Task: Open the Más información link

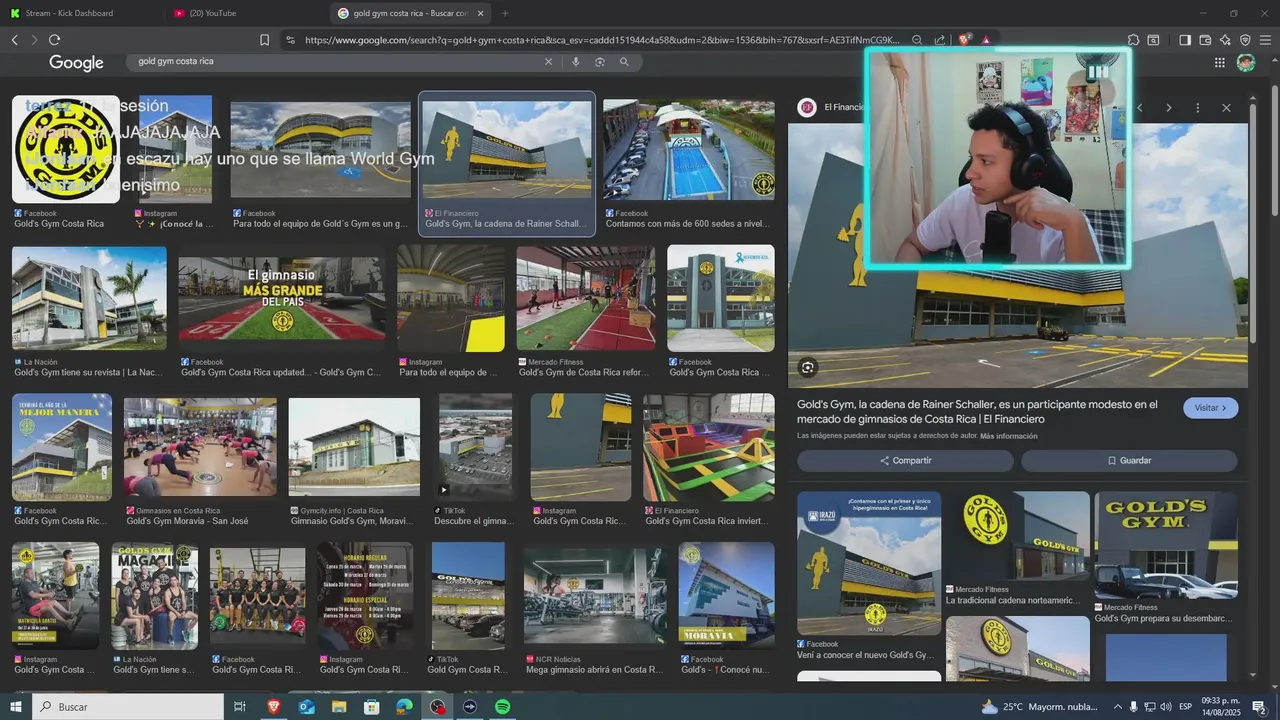Action: pos(1008,436)
